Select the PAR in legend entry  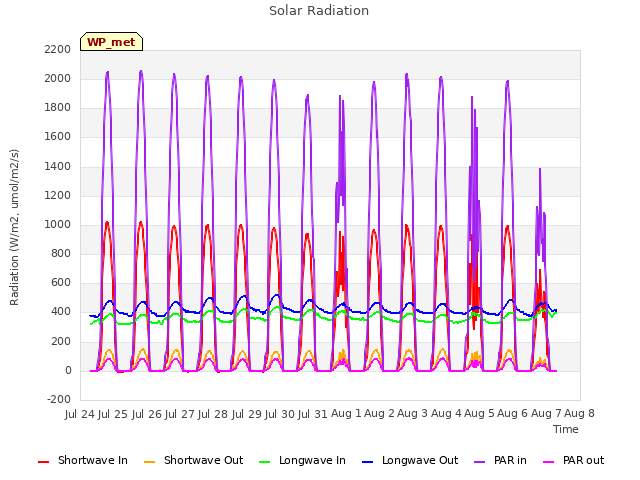click(x=500, y=460)
